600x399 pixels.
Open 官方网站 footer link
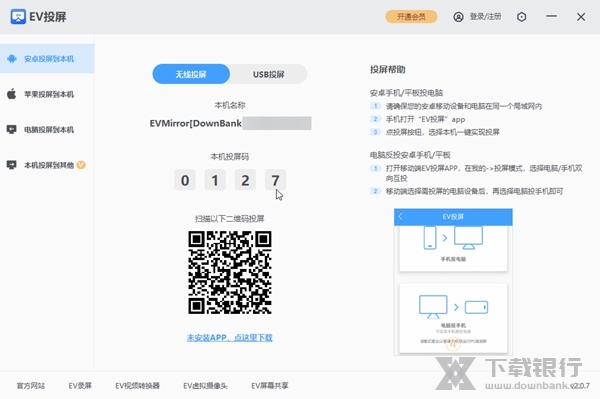(x=31, y=386)
